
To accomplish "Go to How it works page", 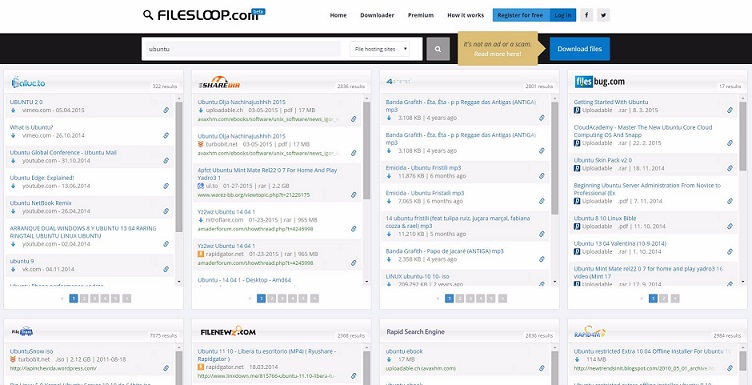I will [x=465, y=15].
